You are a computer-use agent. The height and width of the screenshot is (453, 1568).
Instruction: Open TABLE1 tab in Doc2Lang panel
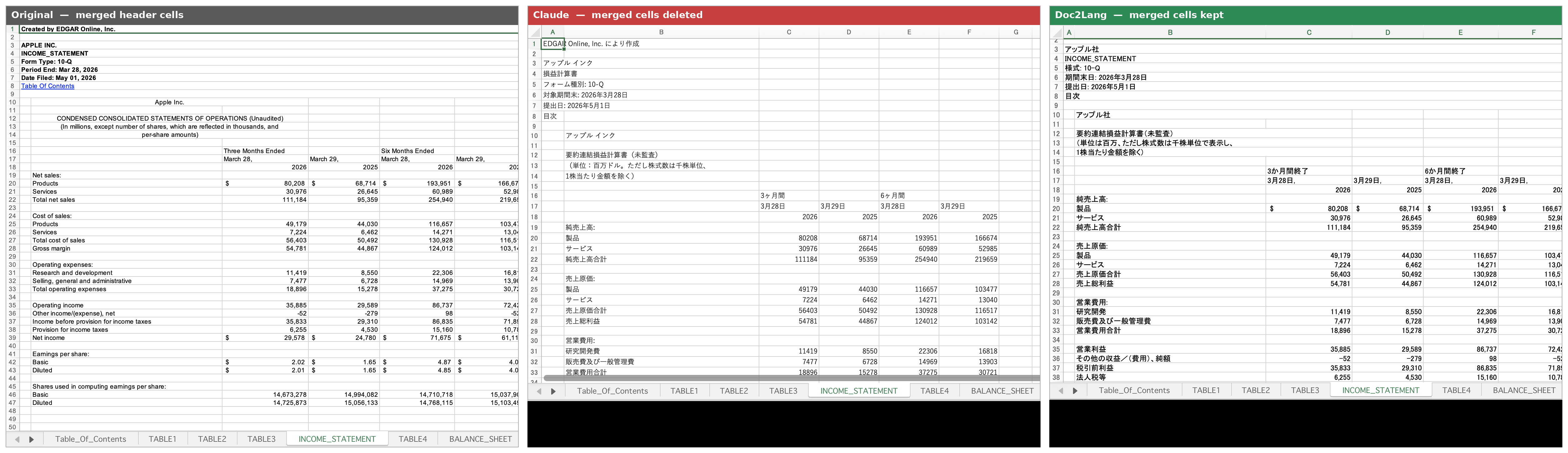click(1206, 390)
